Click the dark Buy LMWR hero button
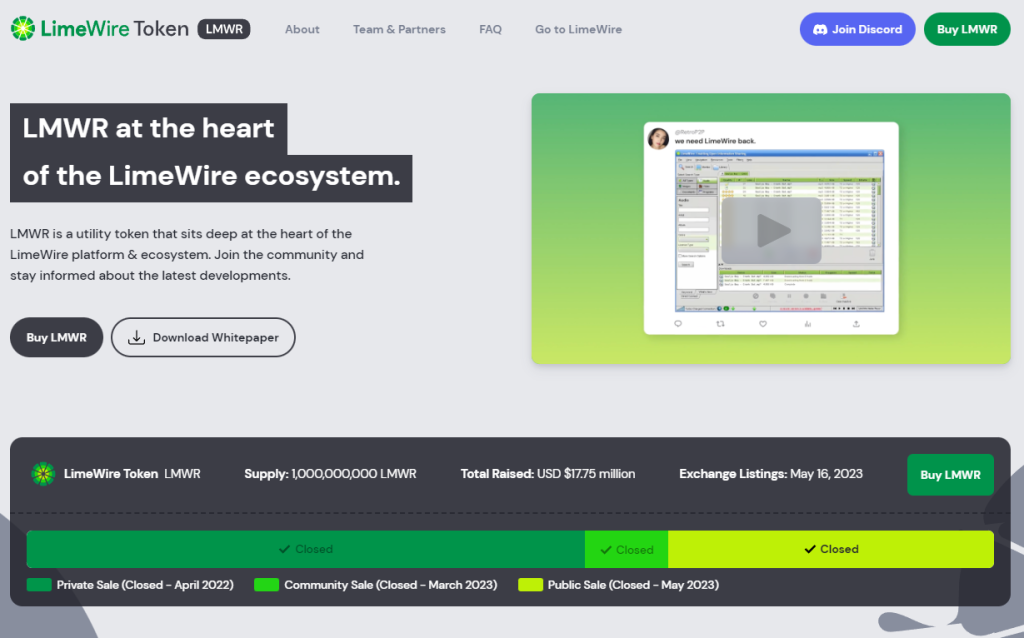 56,338
